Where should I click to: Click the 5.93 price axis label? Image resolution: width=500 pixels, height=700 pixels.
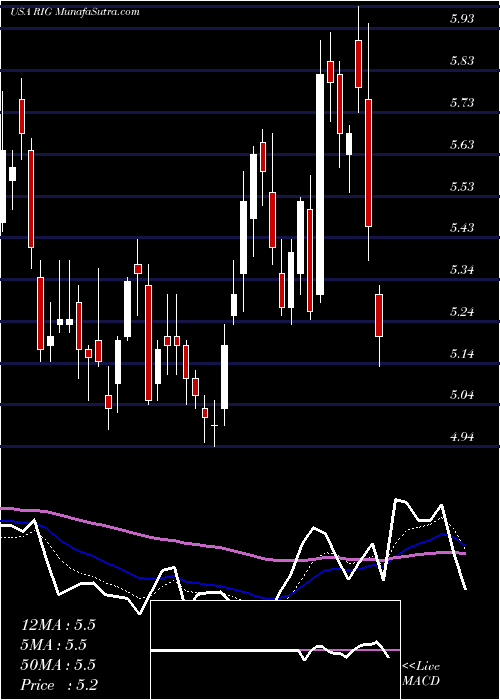pyautogui.click(x=461, y=18)
